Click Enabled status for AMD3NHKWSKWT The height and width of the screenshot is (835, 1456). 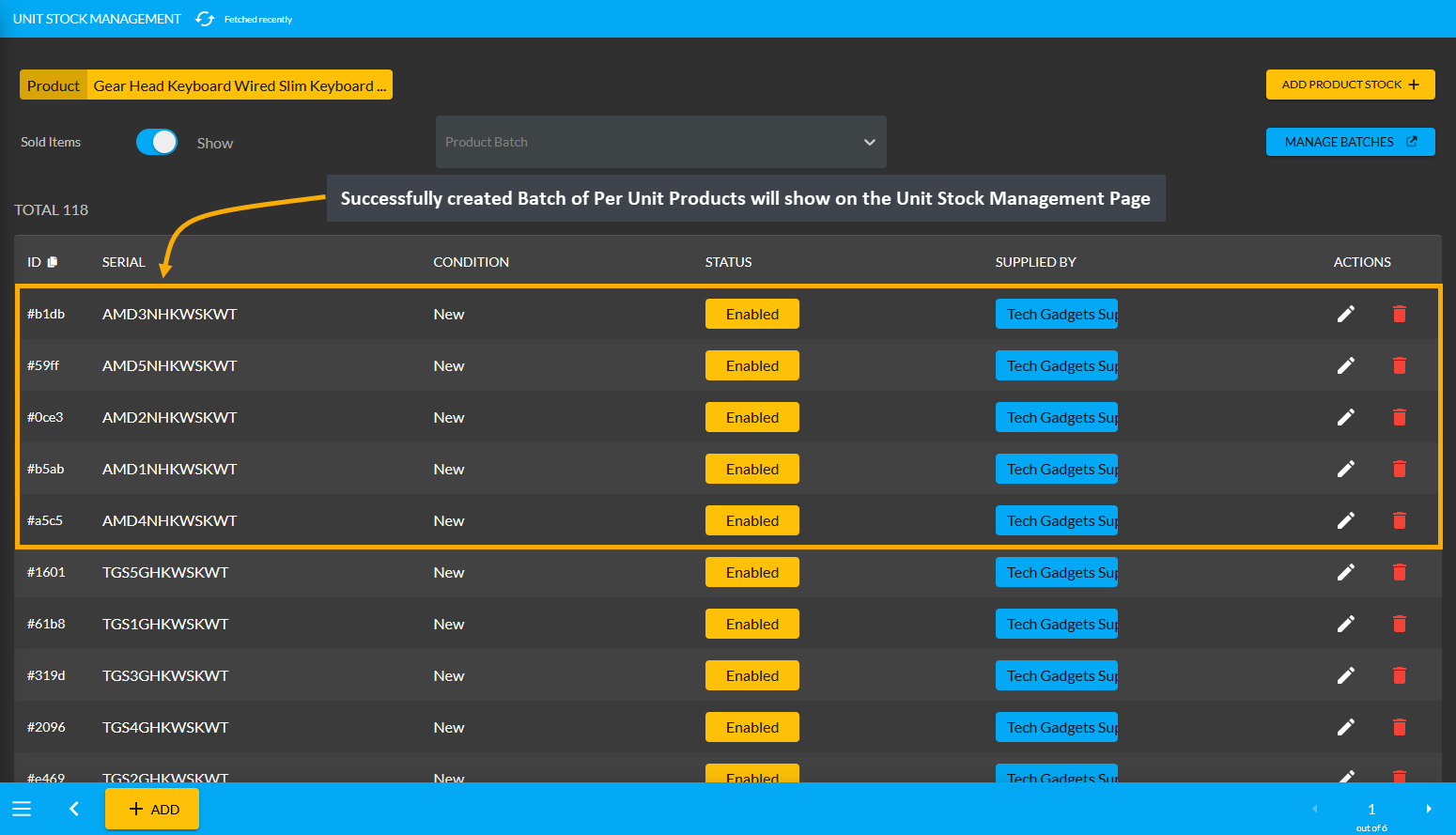pyautogui.click(x=752, y=314)
